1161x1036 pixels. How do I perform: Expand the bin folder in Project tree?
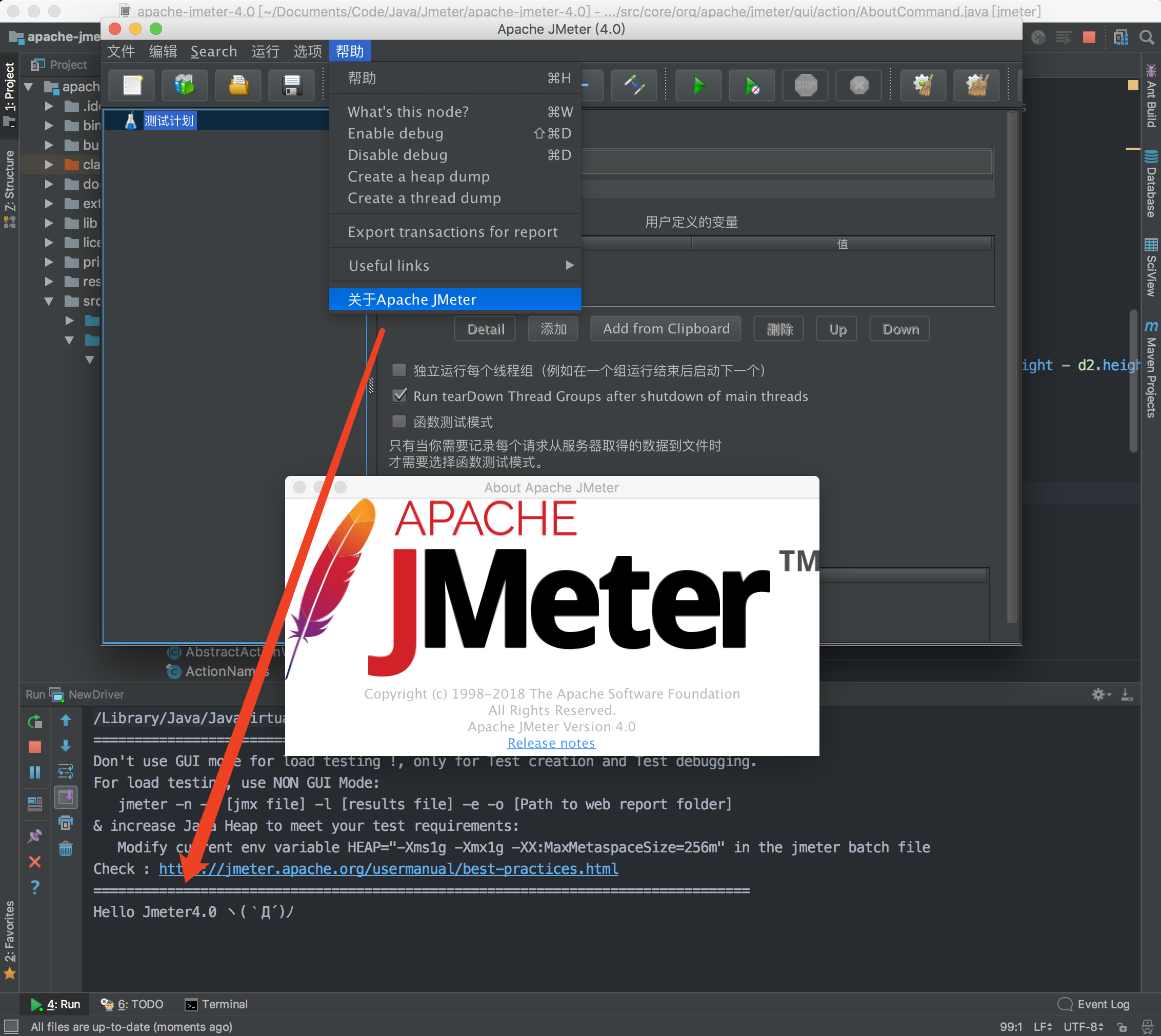(49, 125)
